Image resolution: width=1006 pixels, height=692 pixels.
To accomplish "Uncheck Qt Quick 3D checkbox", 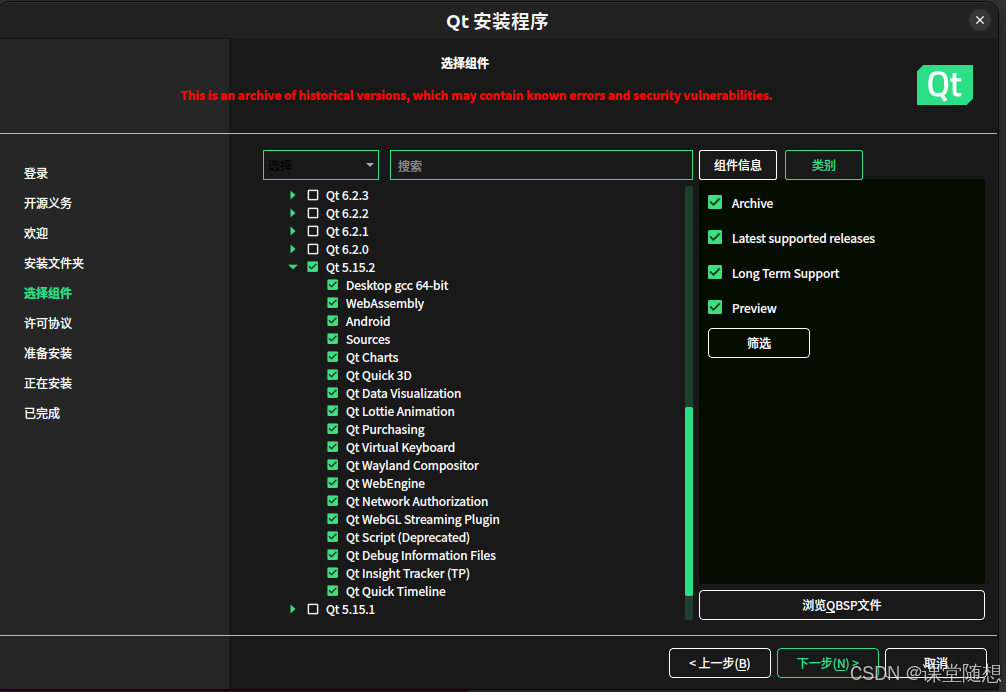I will (332, 375).
